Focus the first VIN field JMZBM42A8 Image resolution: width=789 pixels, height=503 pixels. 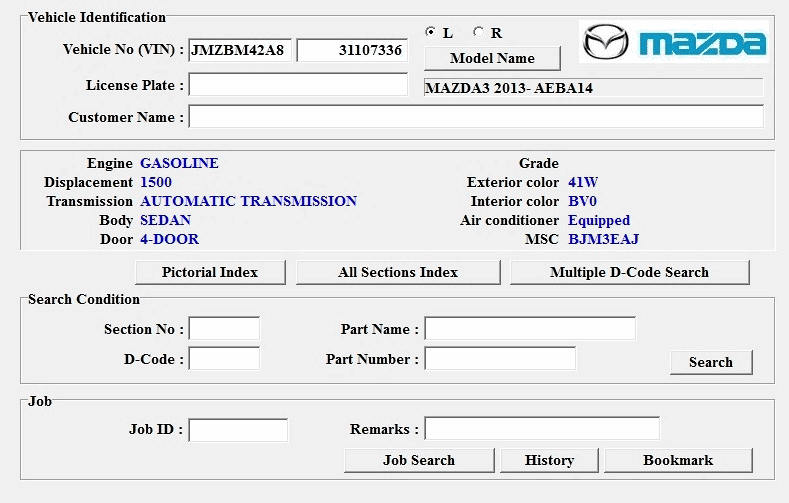point(240,50)
